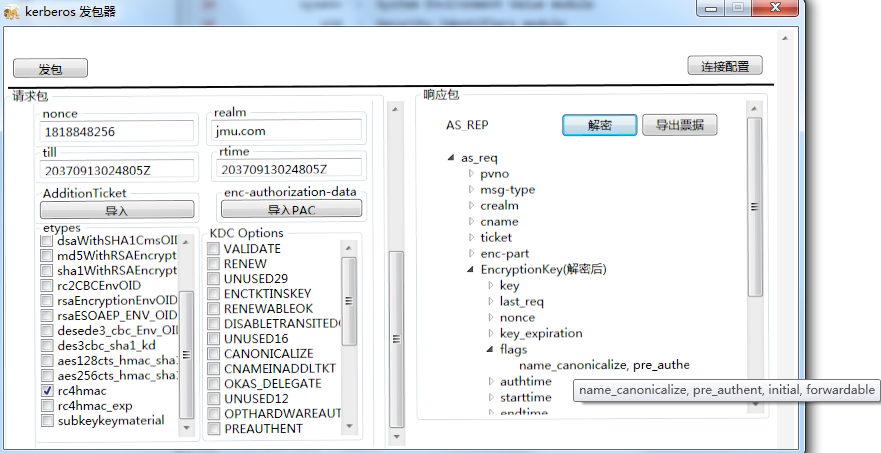Image resolution: width=881 pixels, height=453 pixels.
Task: Click the KDC Options scrollbar thumb
Action: (348, 301)
